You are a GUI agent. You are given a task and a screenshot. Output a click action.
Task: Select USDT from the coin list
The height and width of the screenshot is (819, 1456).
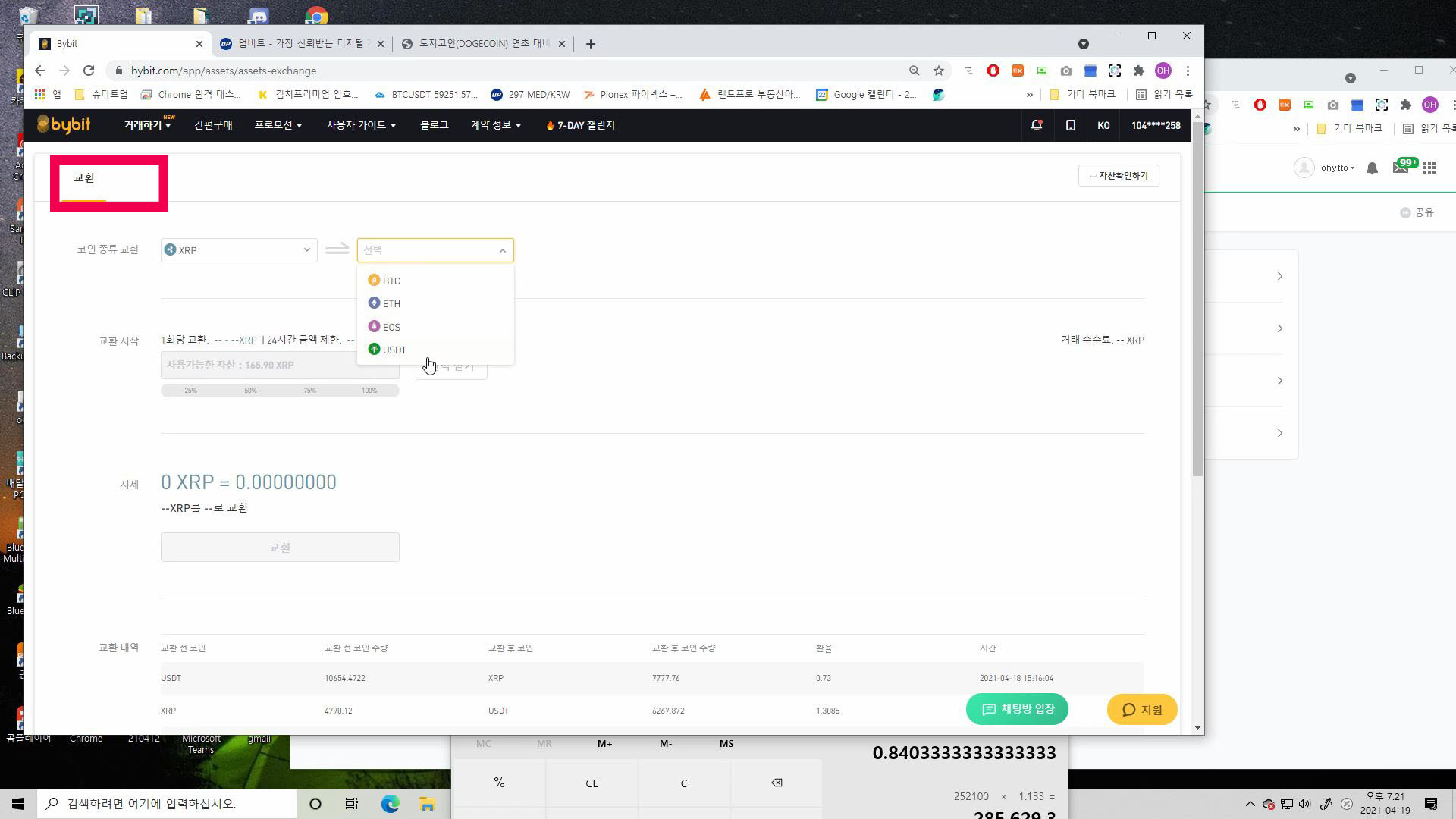(394, 350)
